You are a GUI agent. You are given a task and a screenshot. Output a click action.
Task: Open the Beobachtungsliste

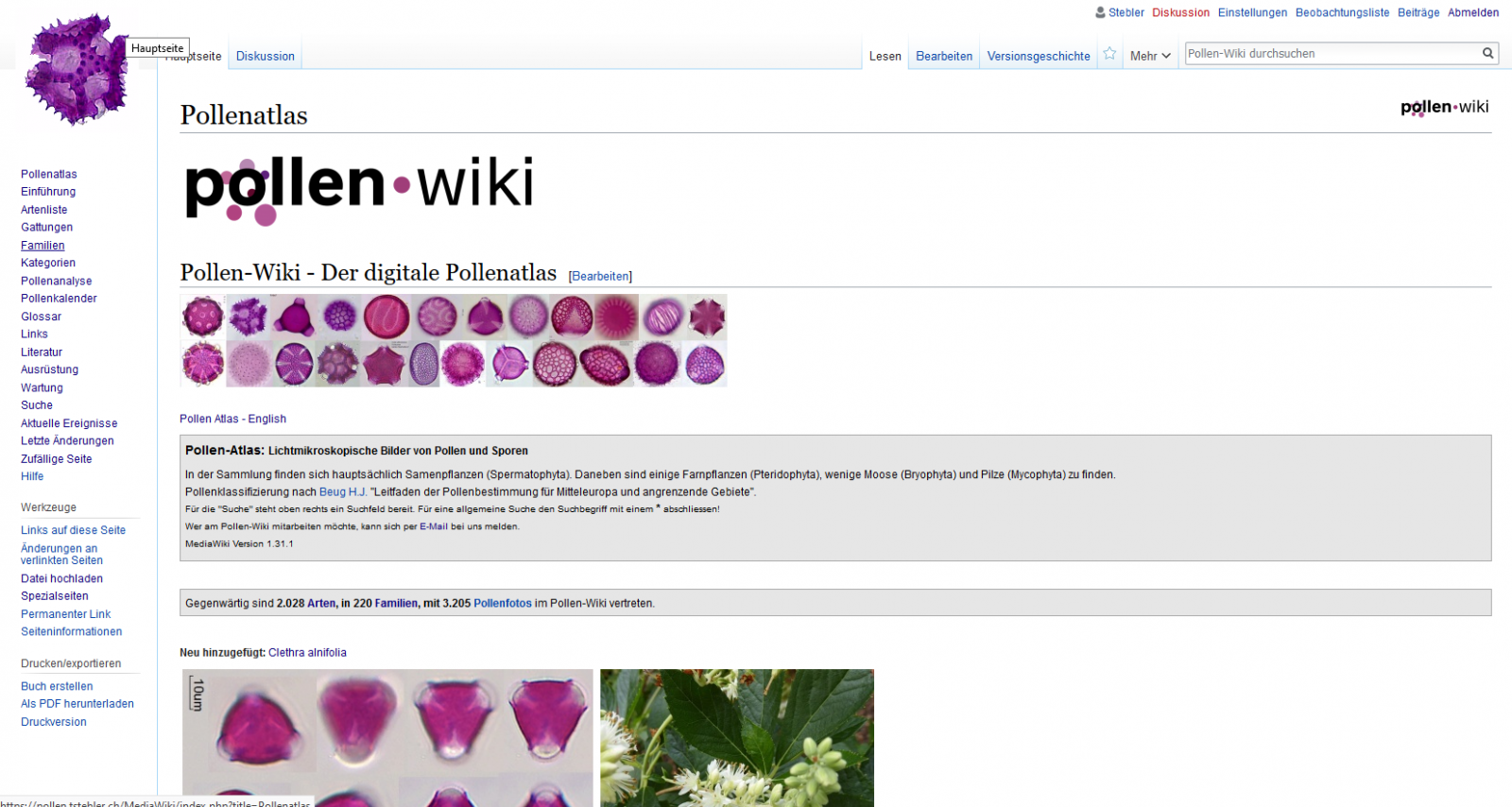[x=1342, y=12]
